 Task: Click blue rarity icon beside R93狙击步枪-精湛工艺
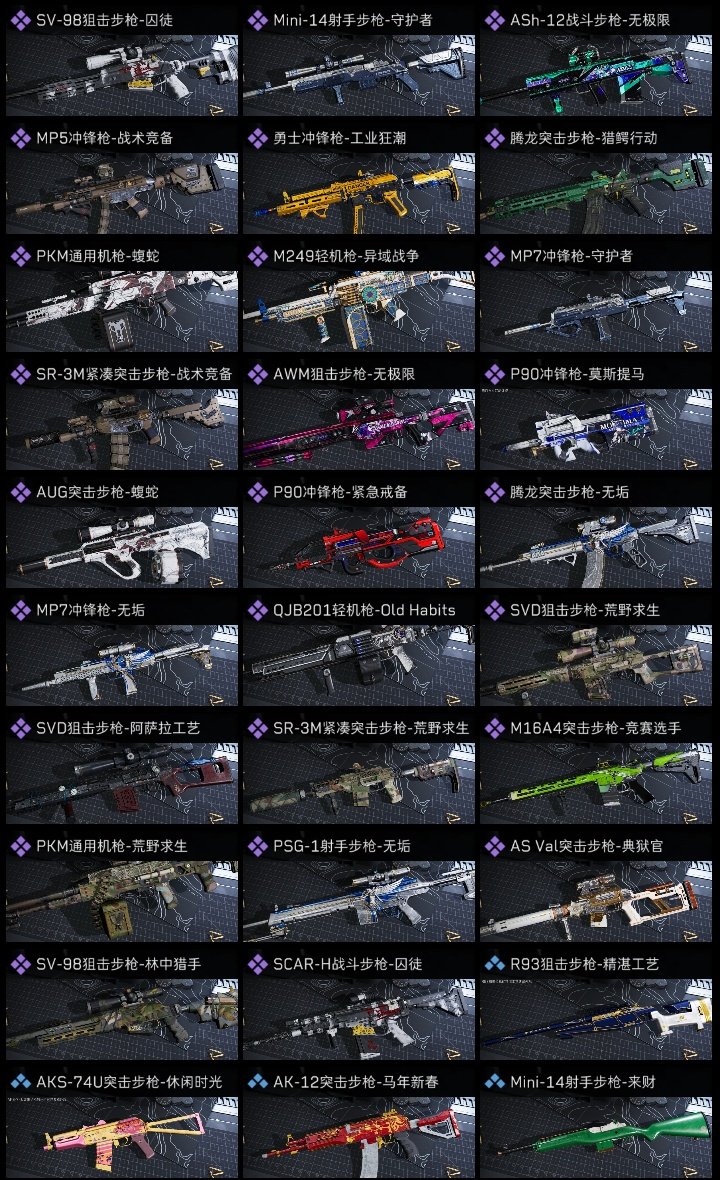coord(494,964)
